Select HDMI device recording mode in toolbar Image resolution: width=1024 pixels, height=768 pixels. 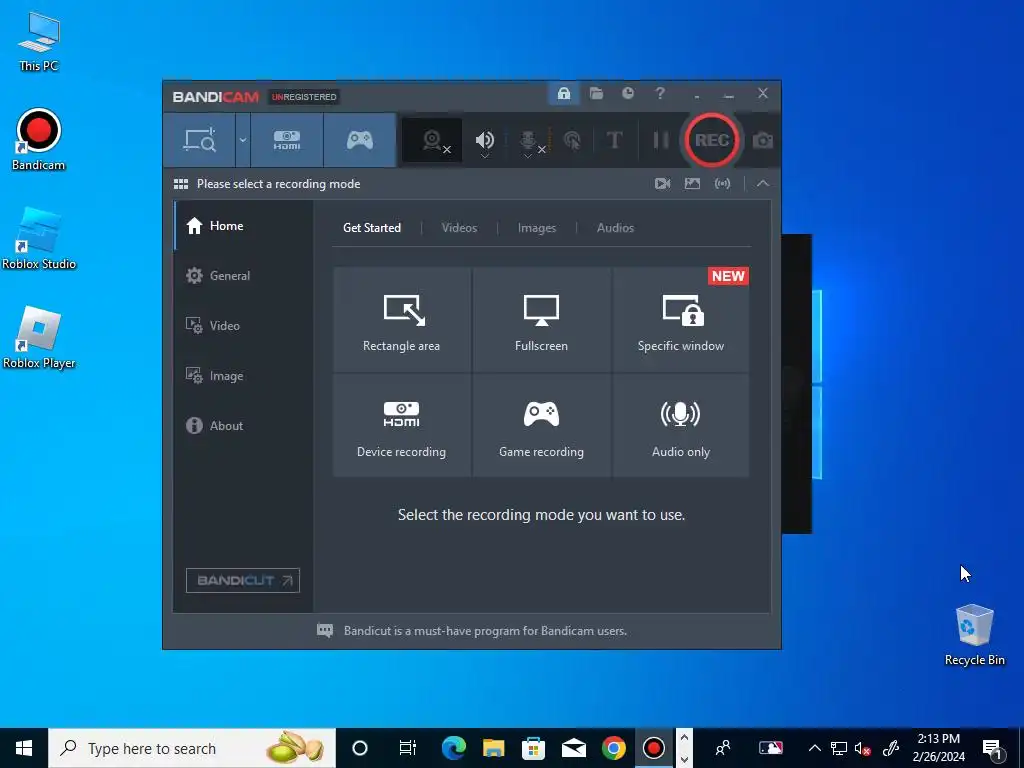(x=287, y=140)
